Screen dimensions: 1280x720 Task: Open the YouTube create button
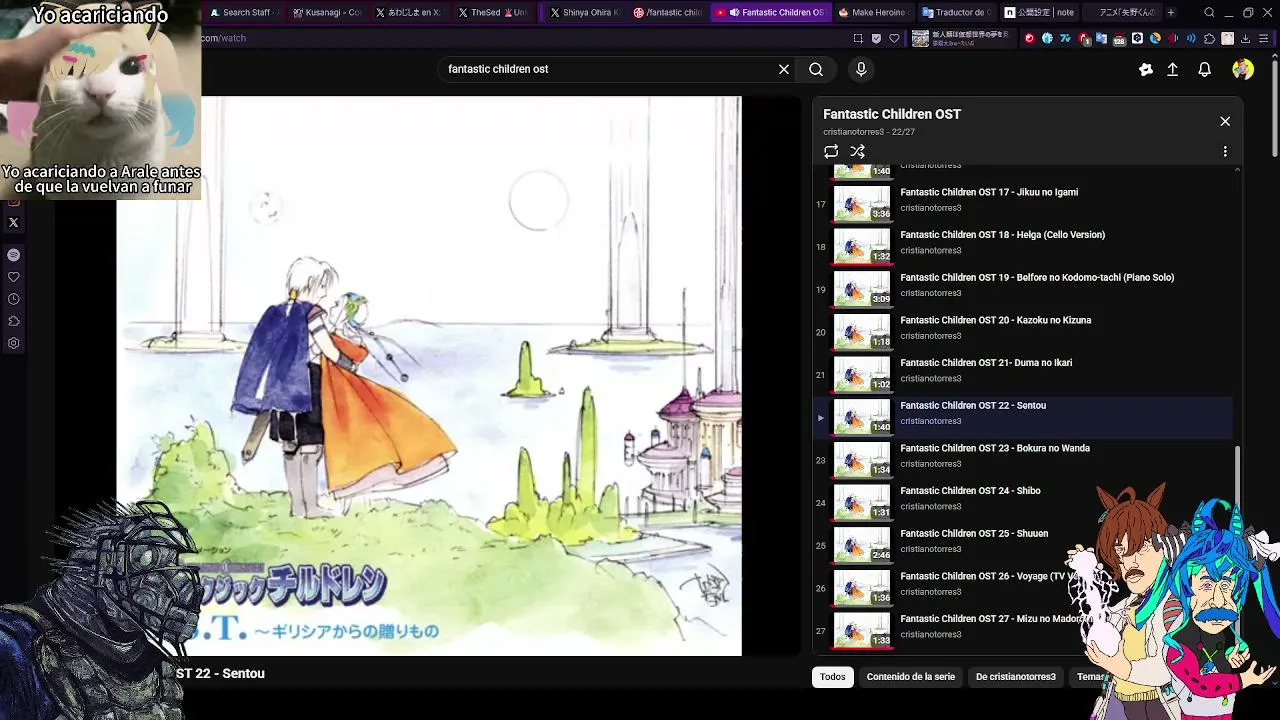click(x=1146, y=69)
